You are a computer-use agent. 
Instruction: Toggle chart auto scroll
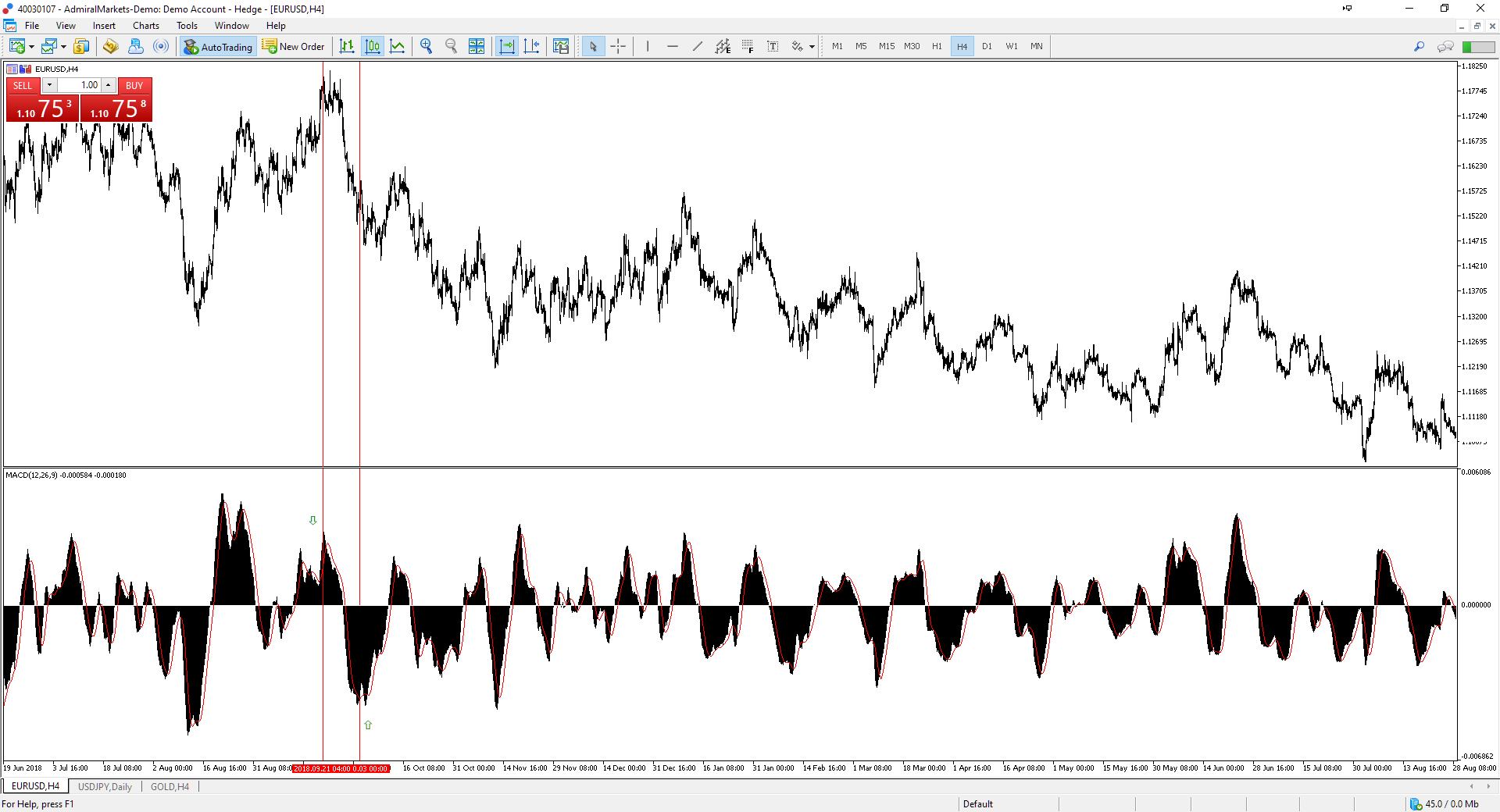(x=506, y=46)
